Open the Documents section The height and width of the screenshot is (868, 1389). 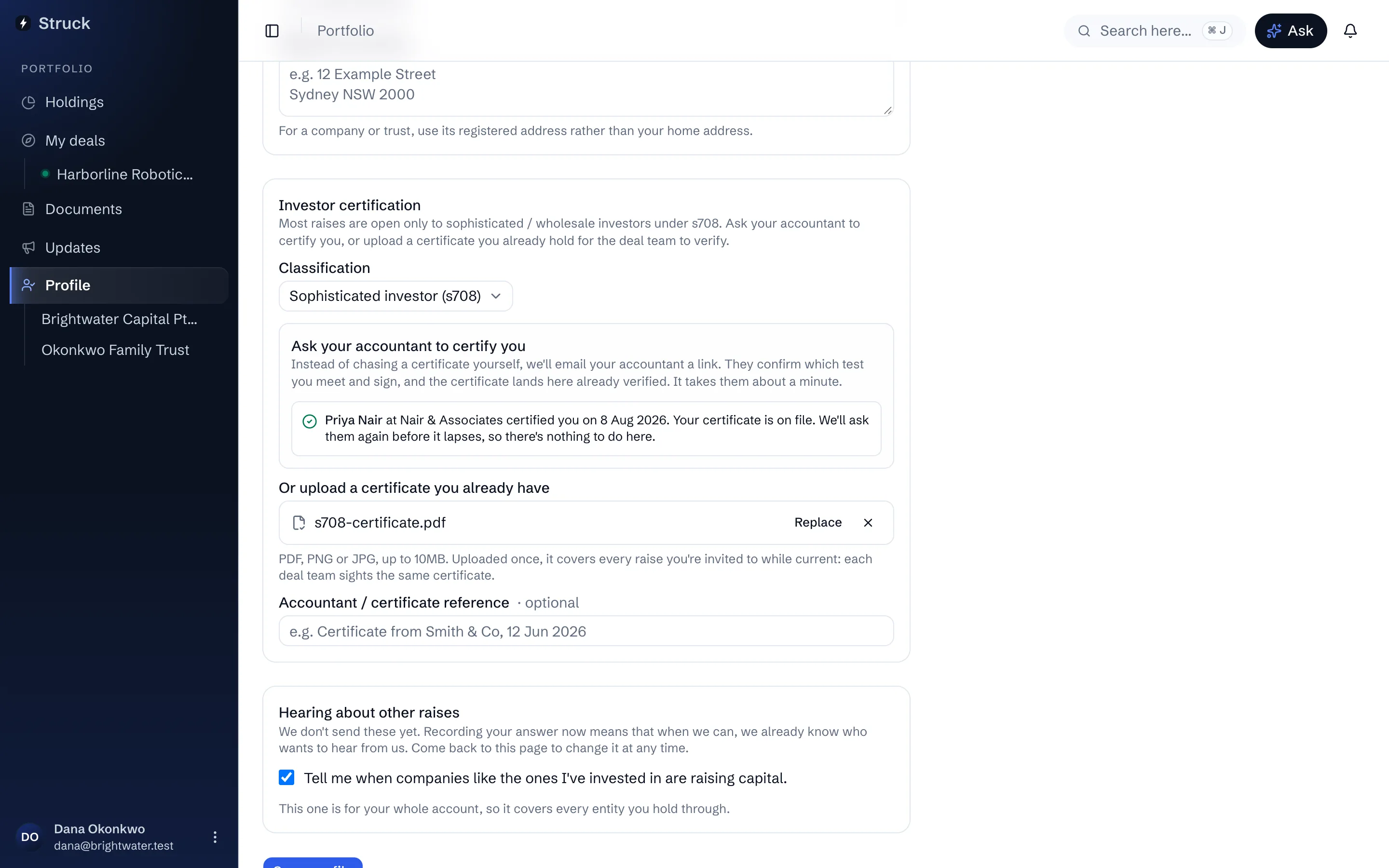[x=119, y=209]
